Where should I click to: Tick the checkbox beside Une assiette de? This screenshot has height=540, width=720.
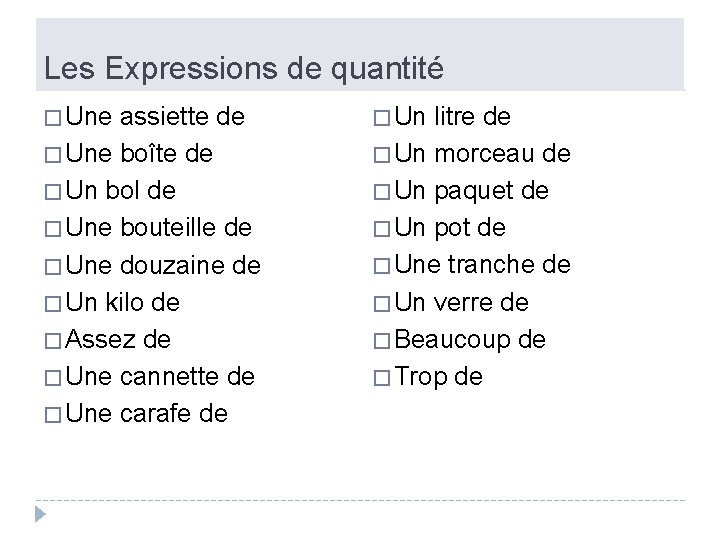(x=53, y=118)
